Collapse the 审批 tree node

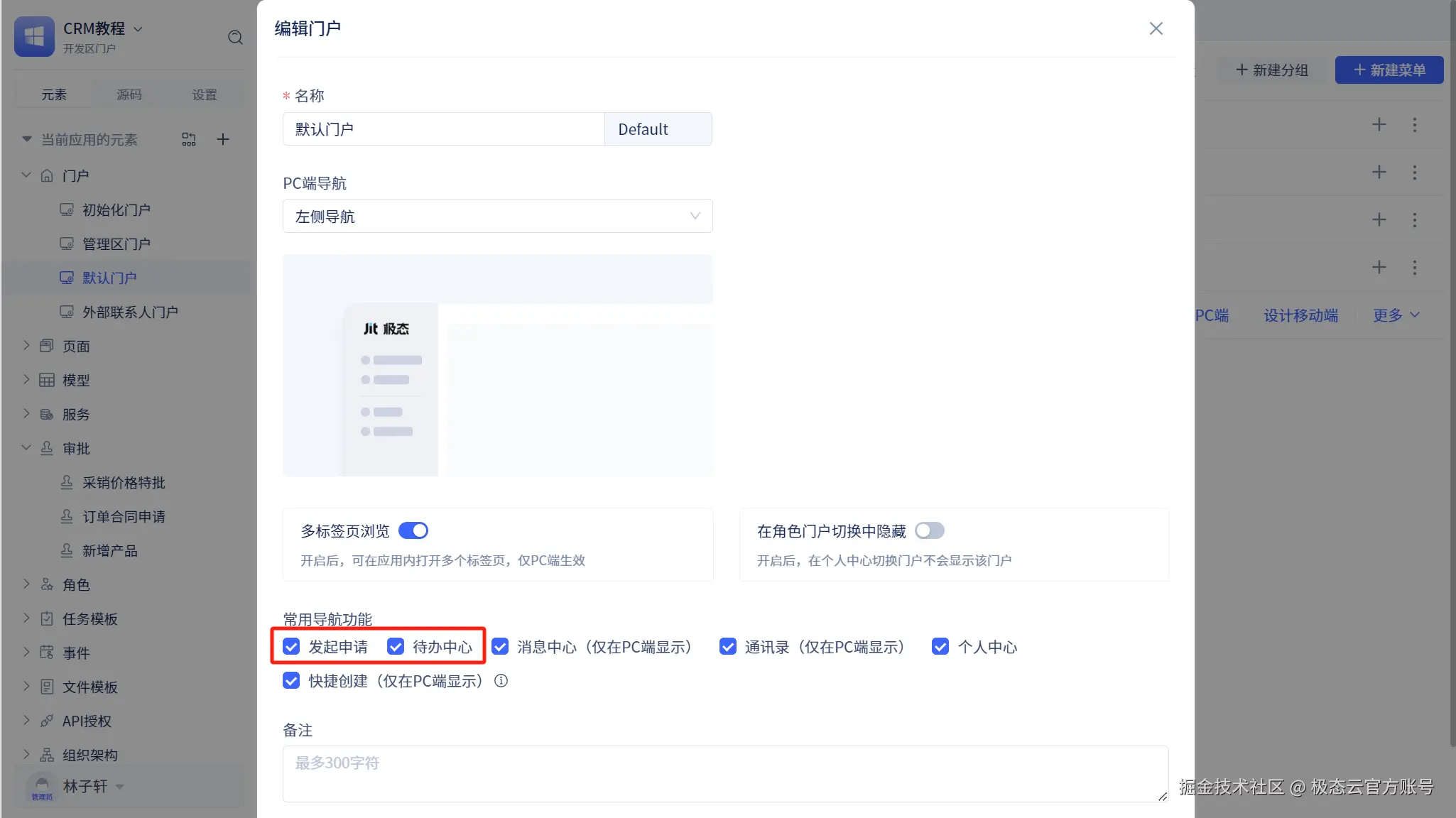(26, 448)
